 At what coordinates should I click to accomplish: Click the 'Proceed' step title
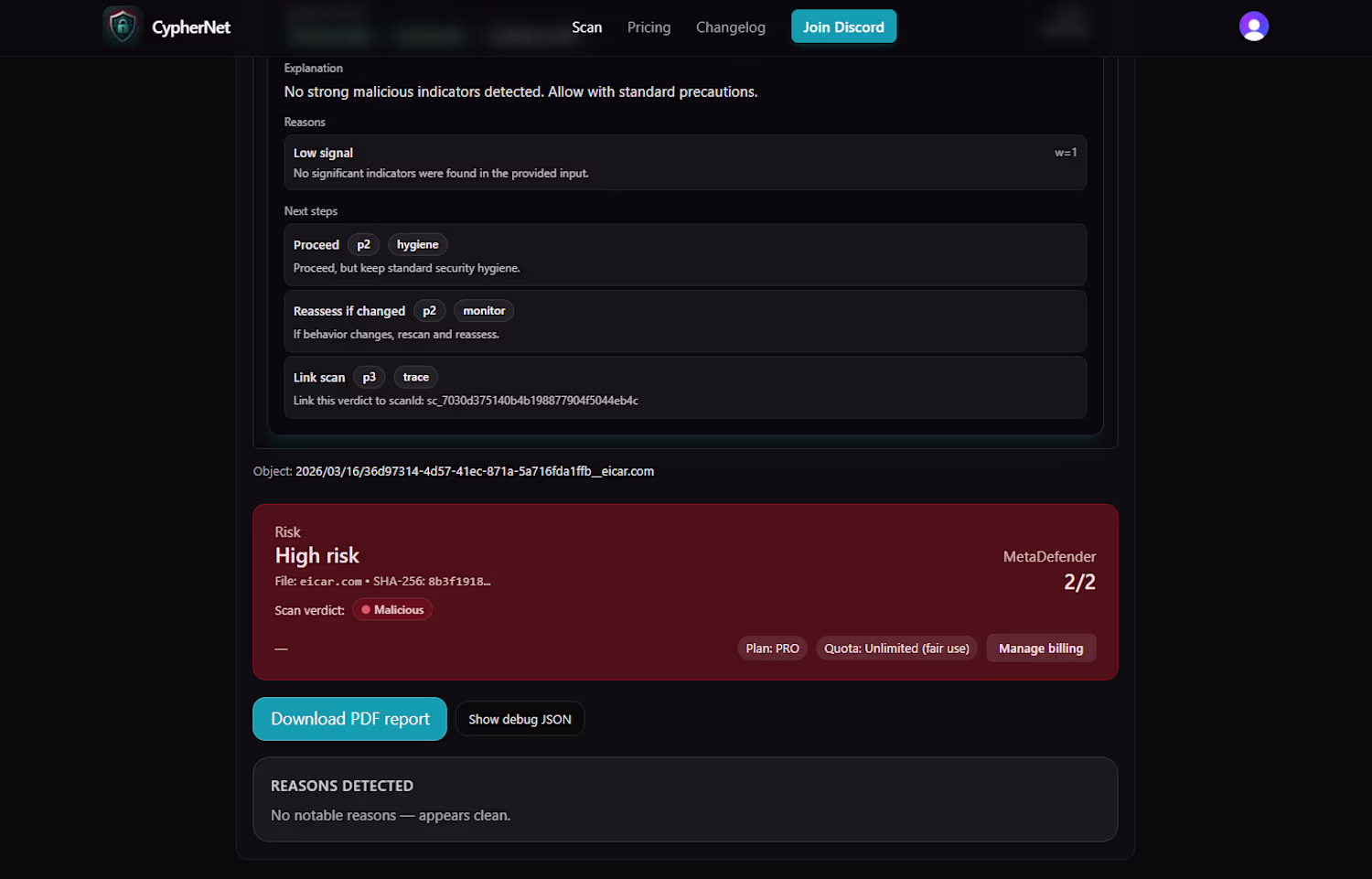[316, 245]
